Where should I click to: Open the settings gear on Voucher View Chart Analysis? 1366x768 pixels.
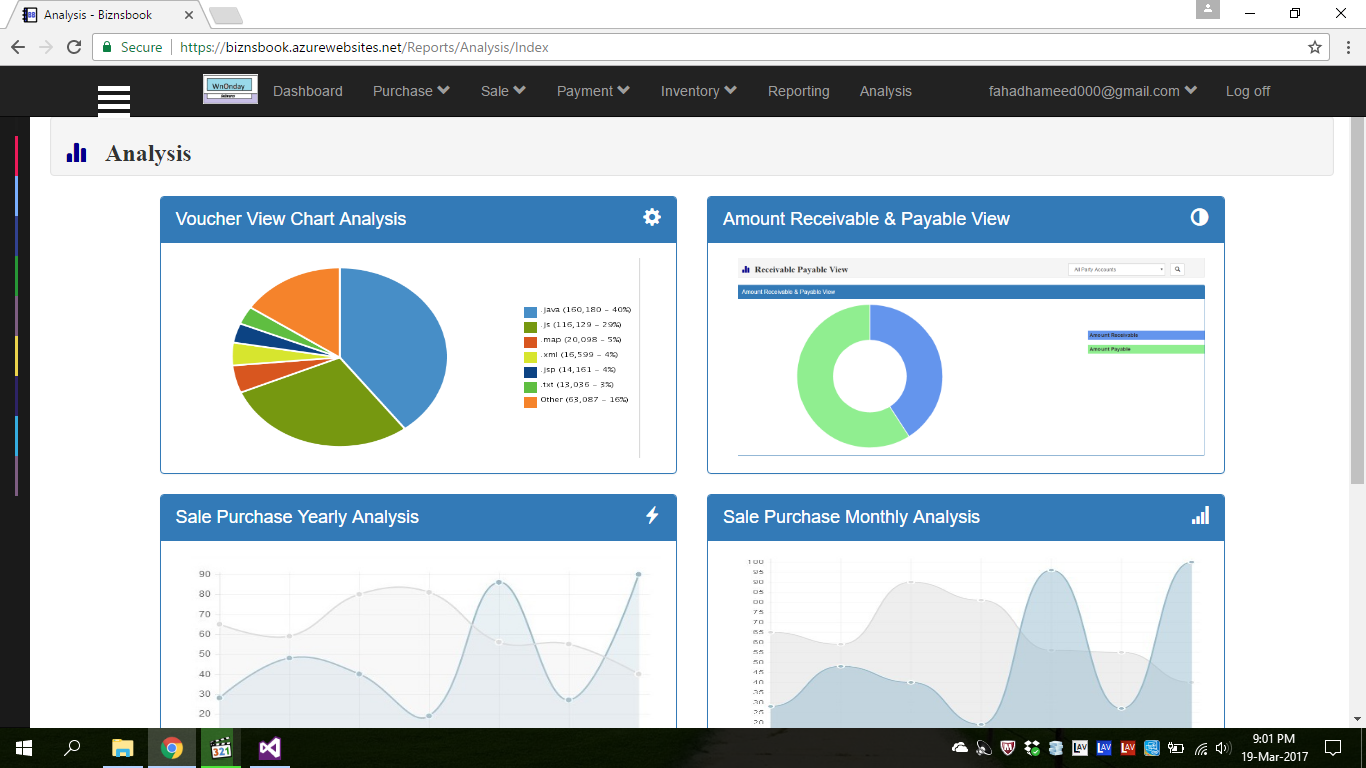point(652,217)
